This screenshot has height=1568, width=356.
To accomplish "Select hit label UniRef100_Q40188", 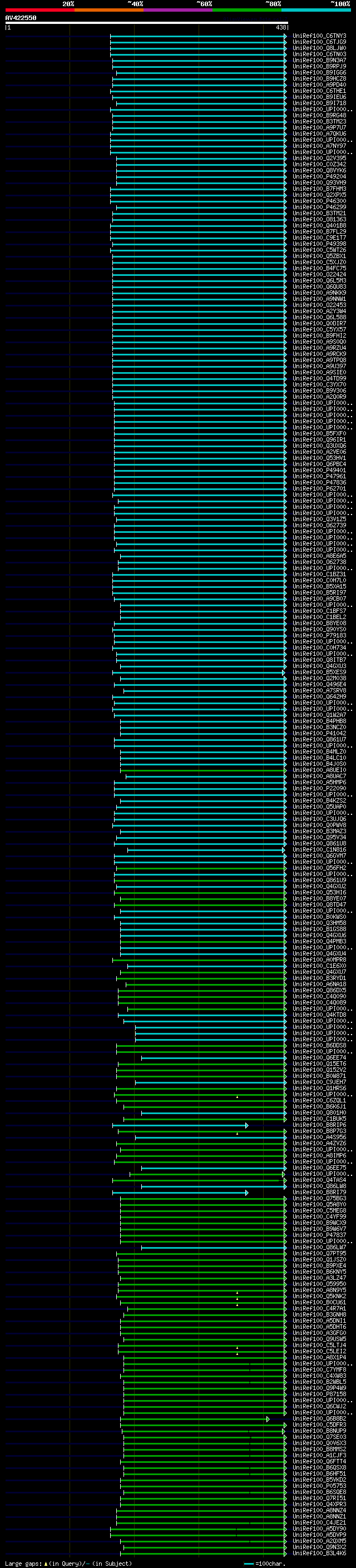I will 319,225.
